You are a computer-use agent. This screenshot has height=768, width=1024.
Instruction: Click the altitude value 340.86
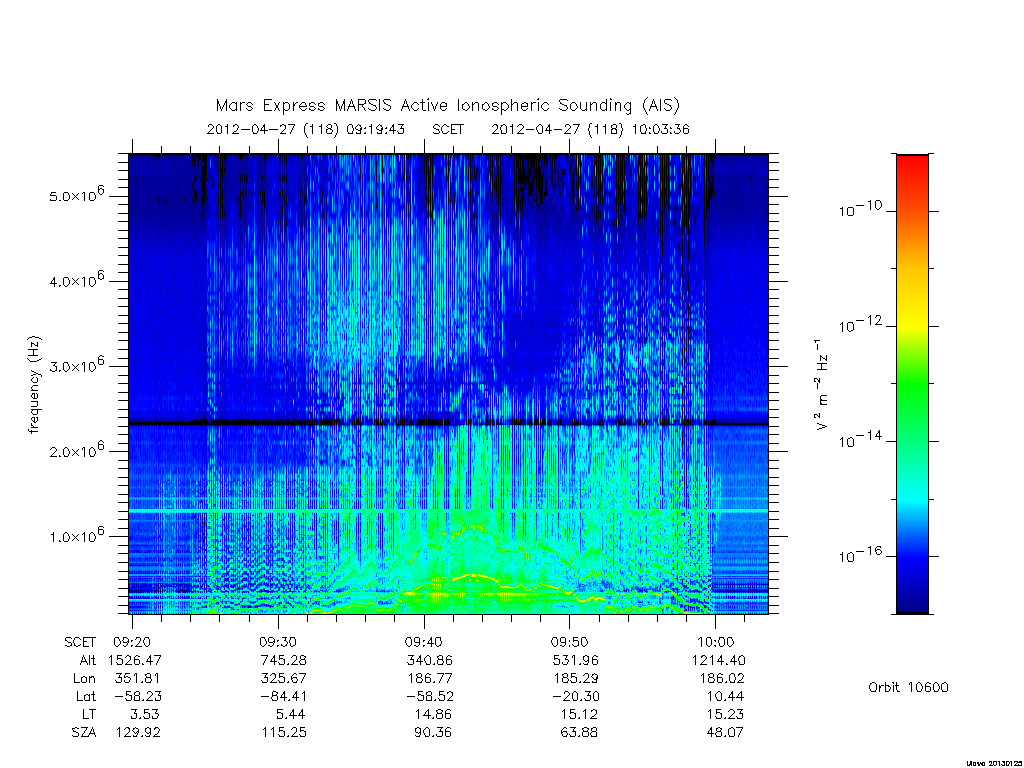pyautogui.click(x=429, y=660)
